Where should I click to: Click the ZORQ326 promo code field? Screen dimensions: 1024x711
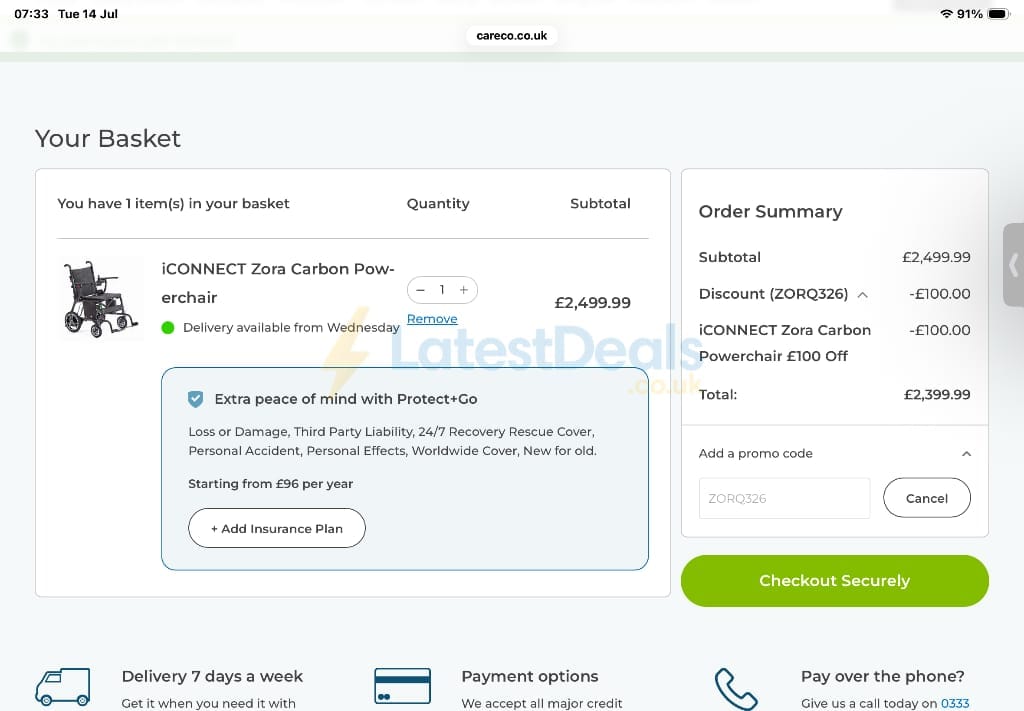[784, 498]
